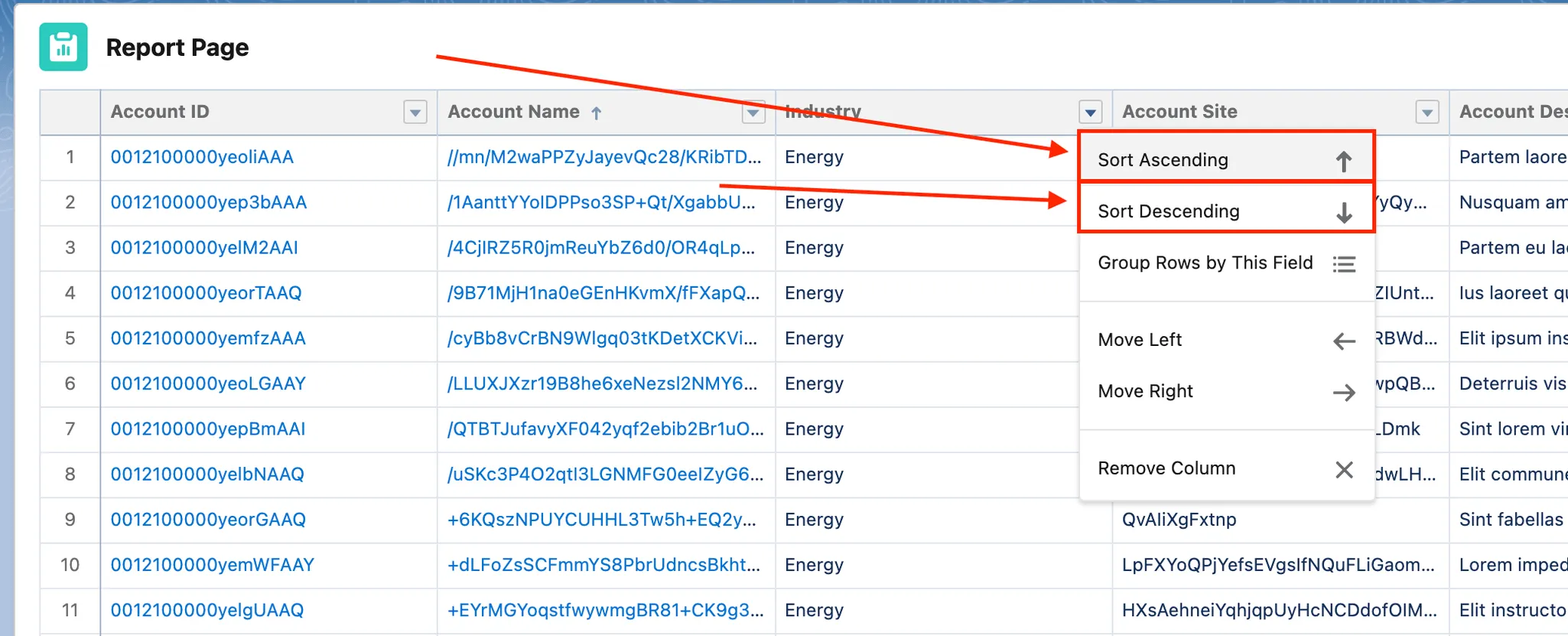
Task: Expand the Account Name column menu
Action: point(753,113)
